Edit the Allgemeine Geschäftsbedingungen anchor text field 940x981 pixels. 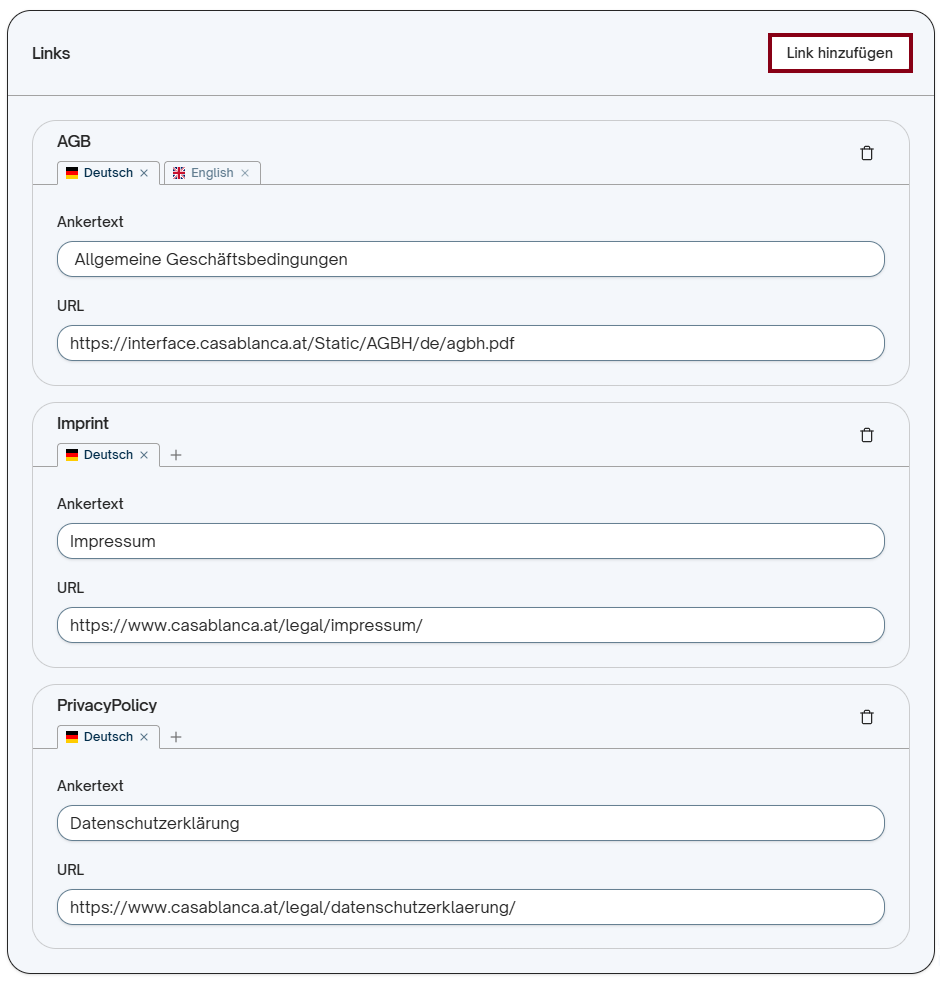[471, 259]
